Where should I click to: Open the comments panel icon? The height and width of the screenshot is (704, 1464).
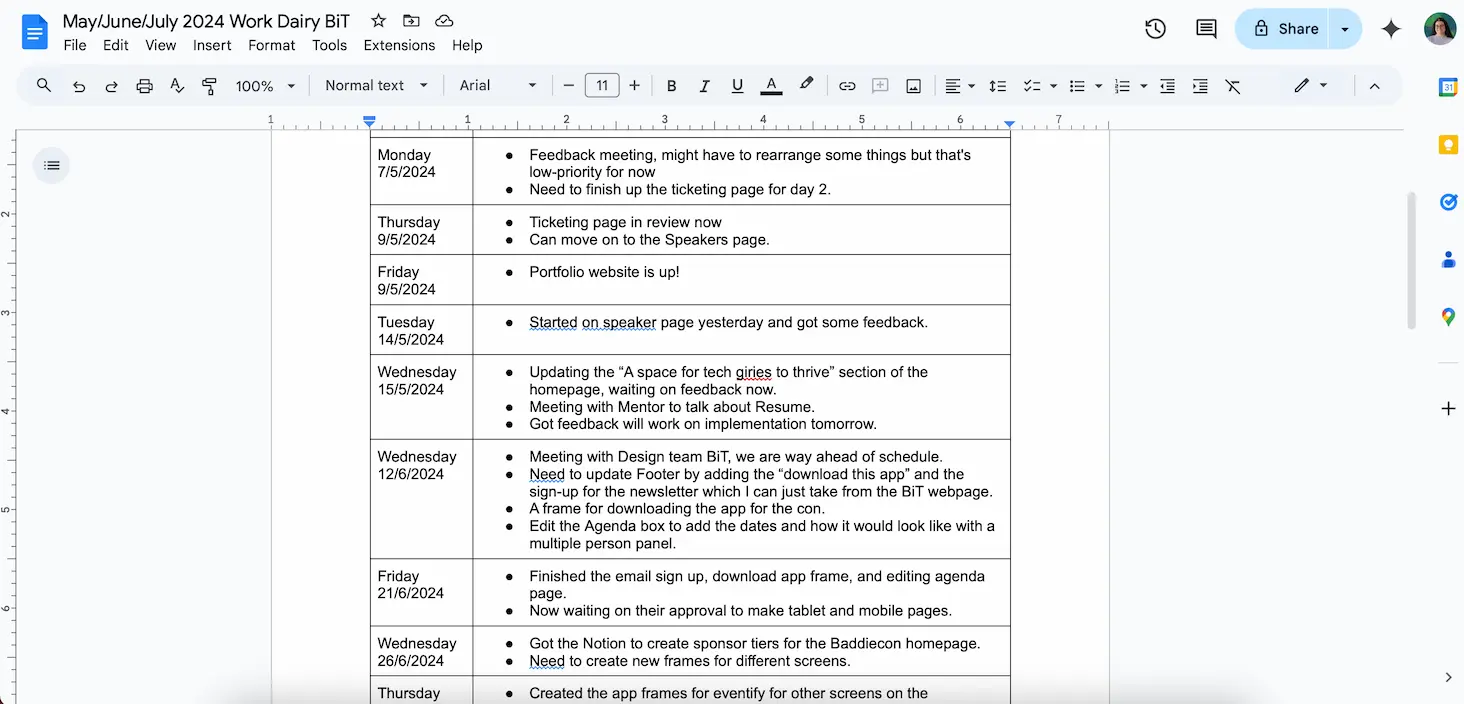[1206, 29]
